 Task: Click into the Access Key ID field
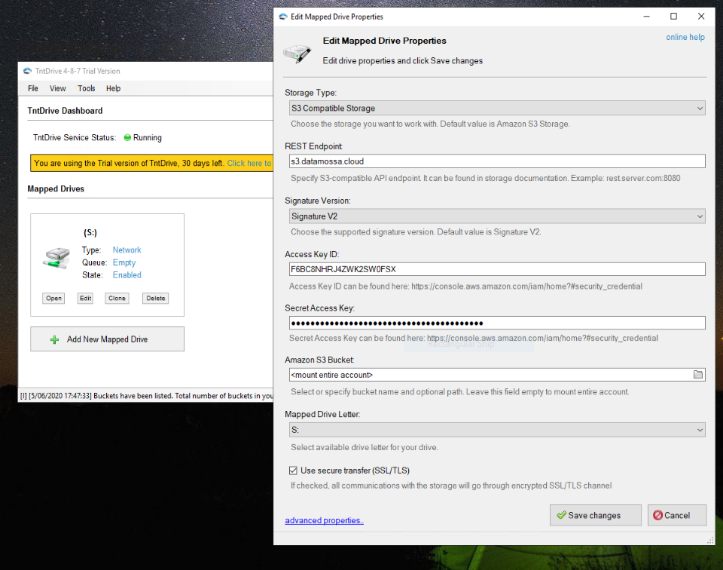coord(497,269)
